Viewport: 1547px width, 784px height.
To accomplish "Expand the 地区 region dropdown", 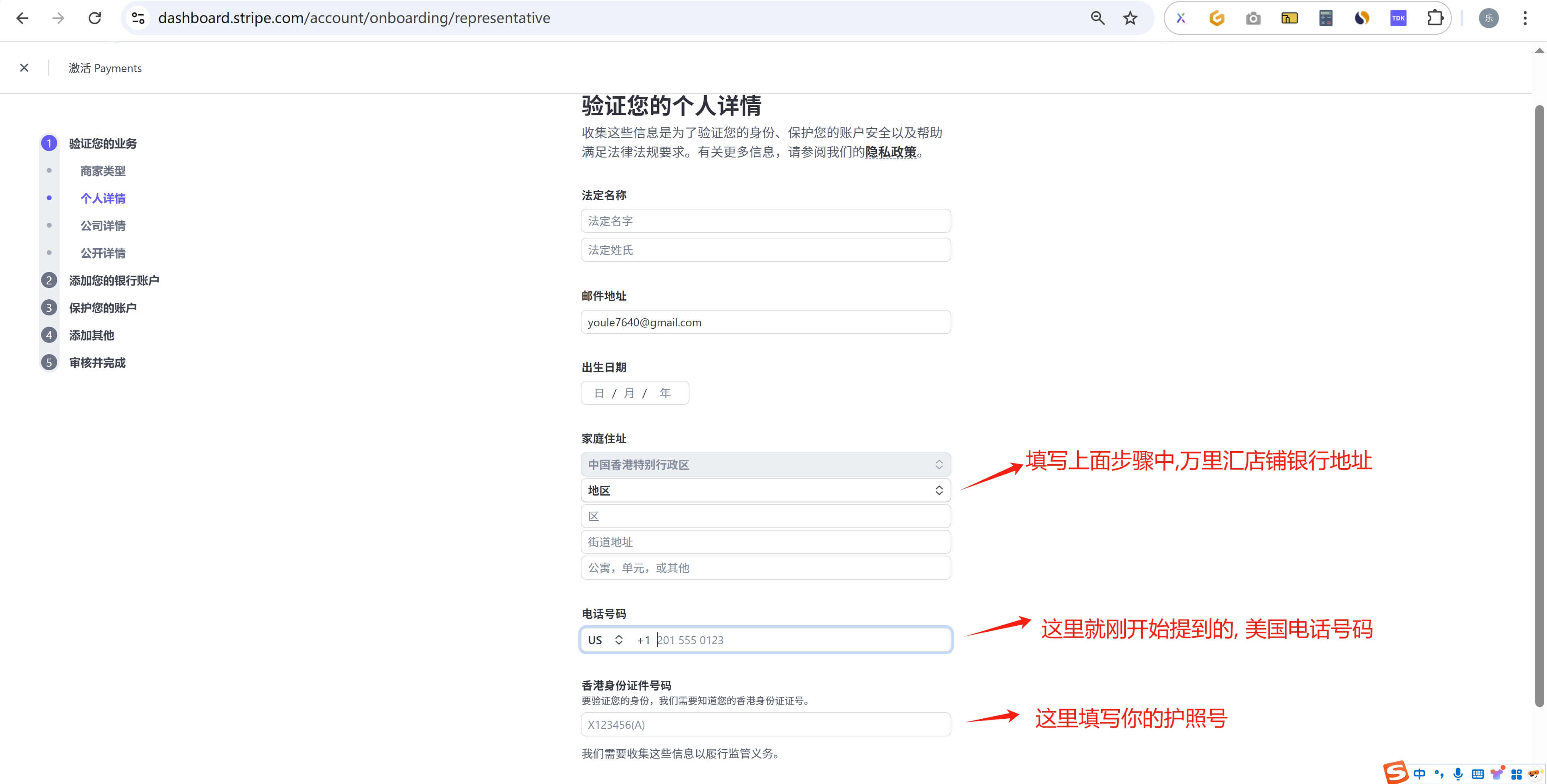I will pyautogui.click(x=766, y=490).
